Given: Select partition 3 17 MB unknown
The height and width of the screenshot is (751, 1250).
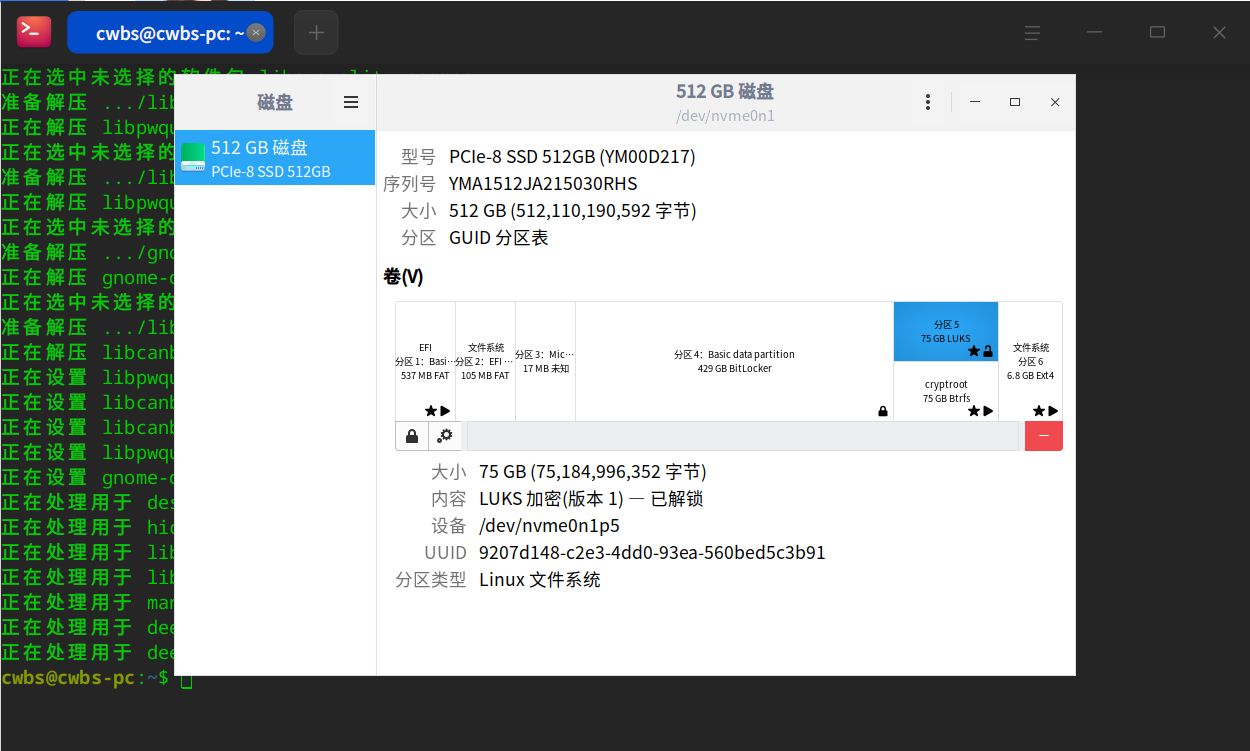Looking at the screenshot, I should click(x=545, y=362).
